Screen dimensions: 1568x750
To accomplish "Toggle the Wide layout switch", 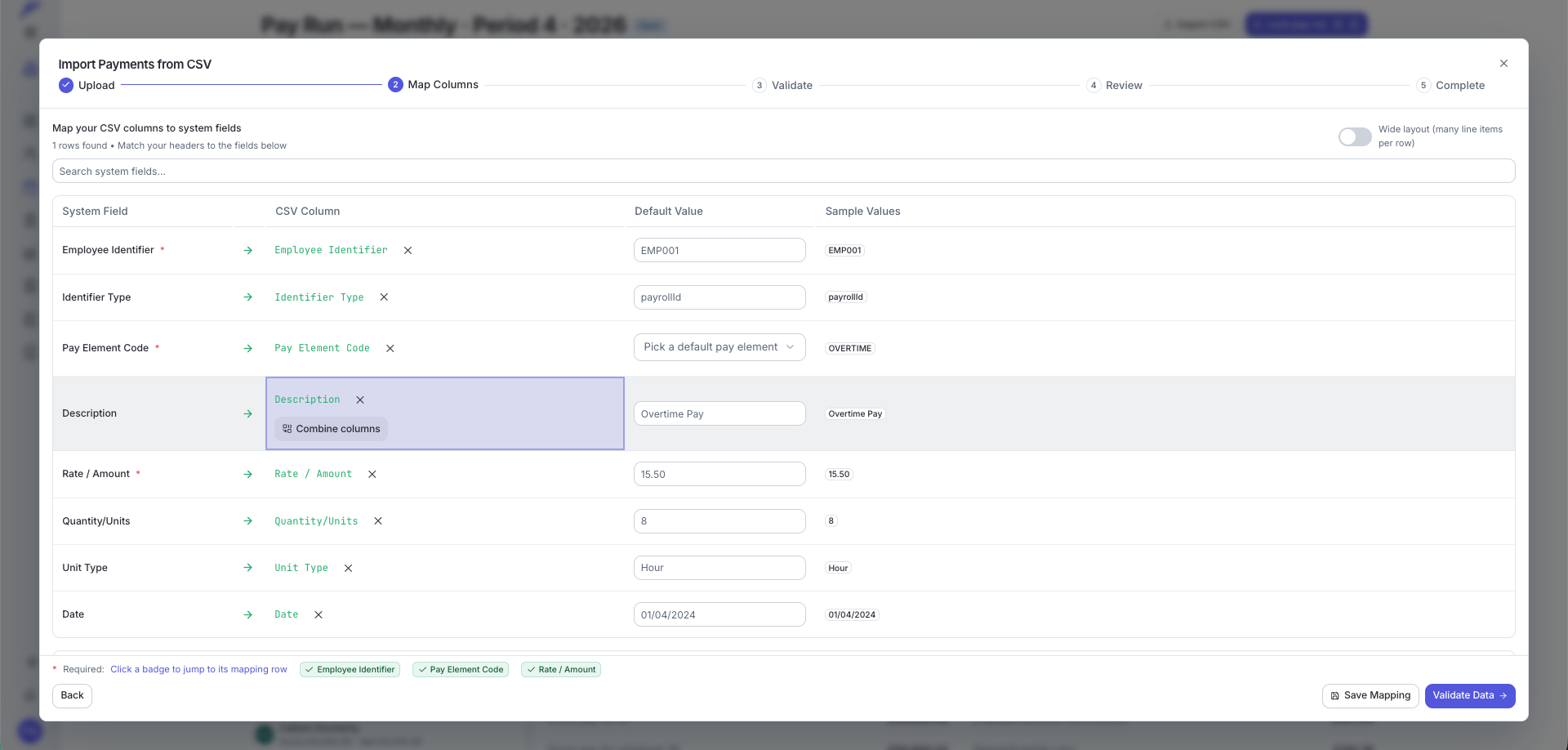I will click(1355, 136).
